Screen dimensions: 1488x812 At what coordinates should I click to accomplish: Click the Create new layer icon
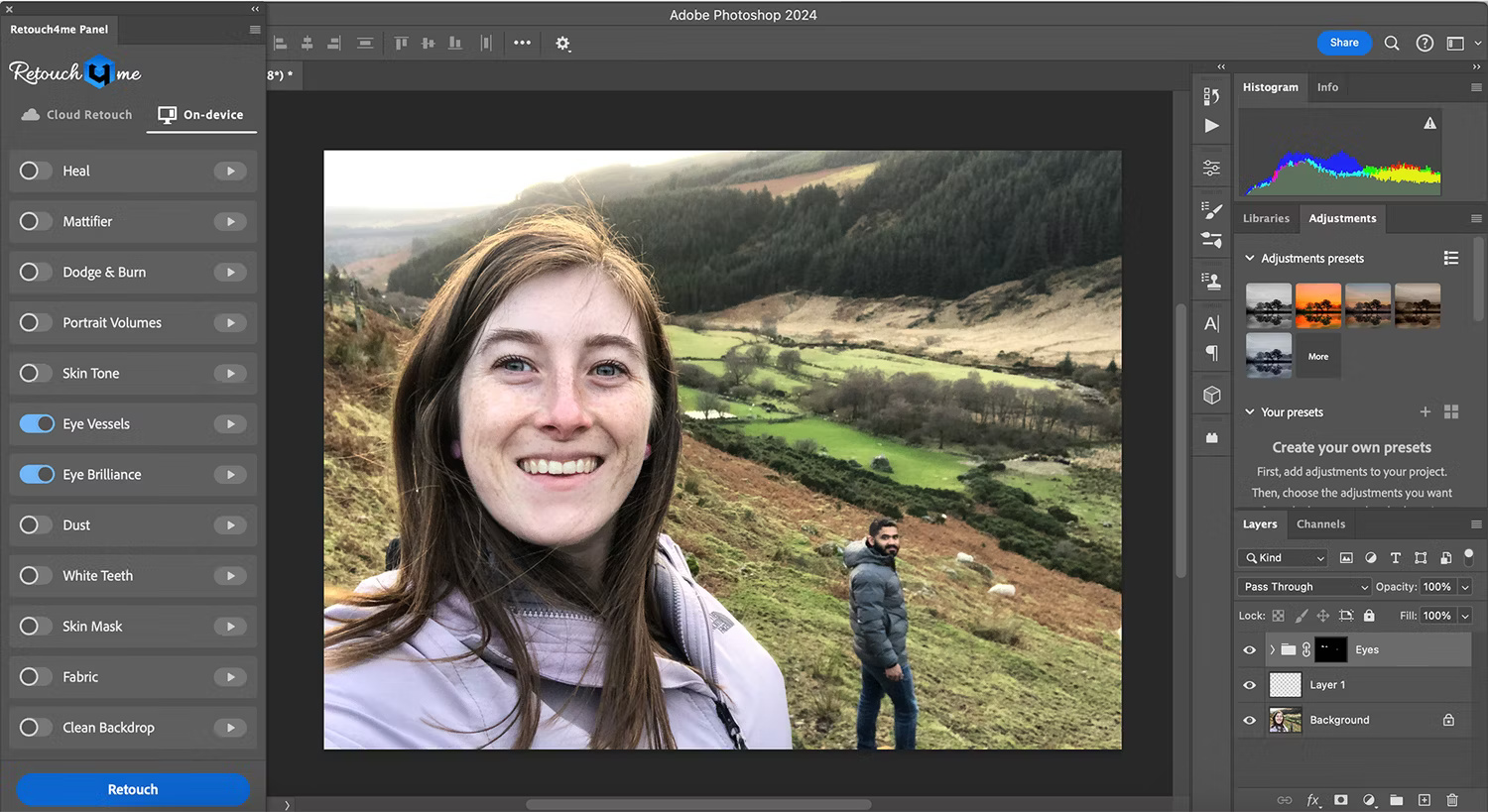(x=1425, y=800)
